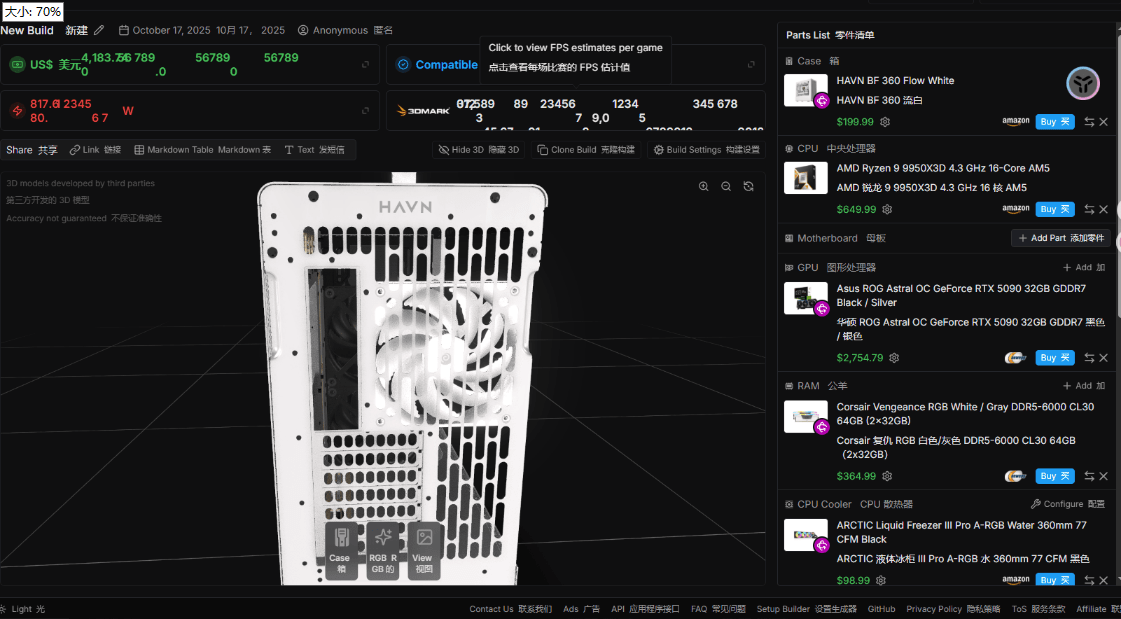1121x619 pixels.
Task: Reset the 3D viewer camera angle
Action: [x=749, y=186]
